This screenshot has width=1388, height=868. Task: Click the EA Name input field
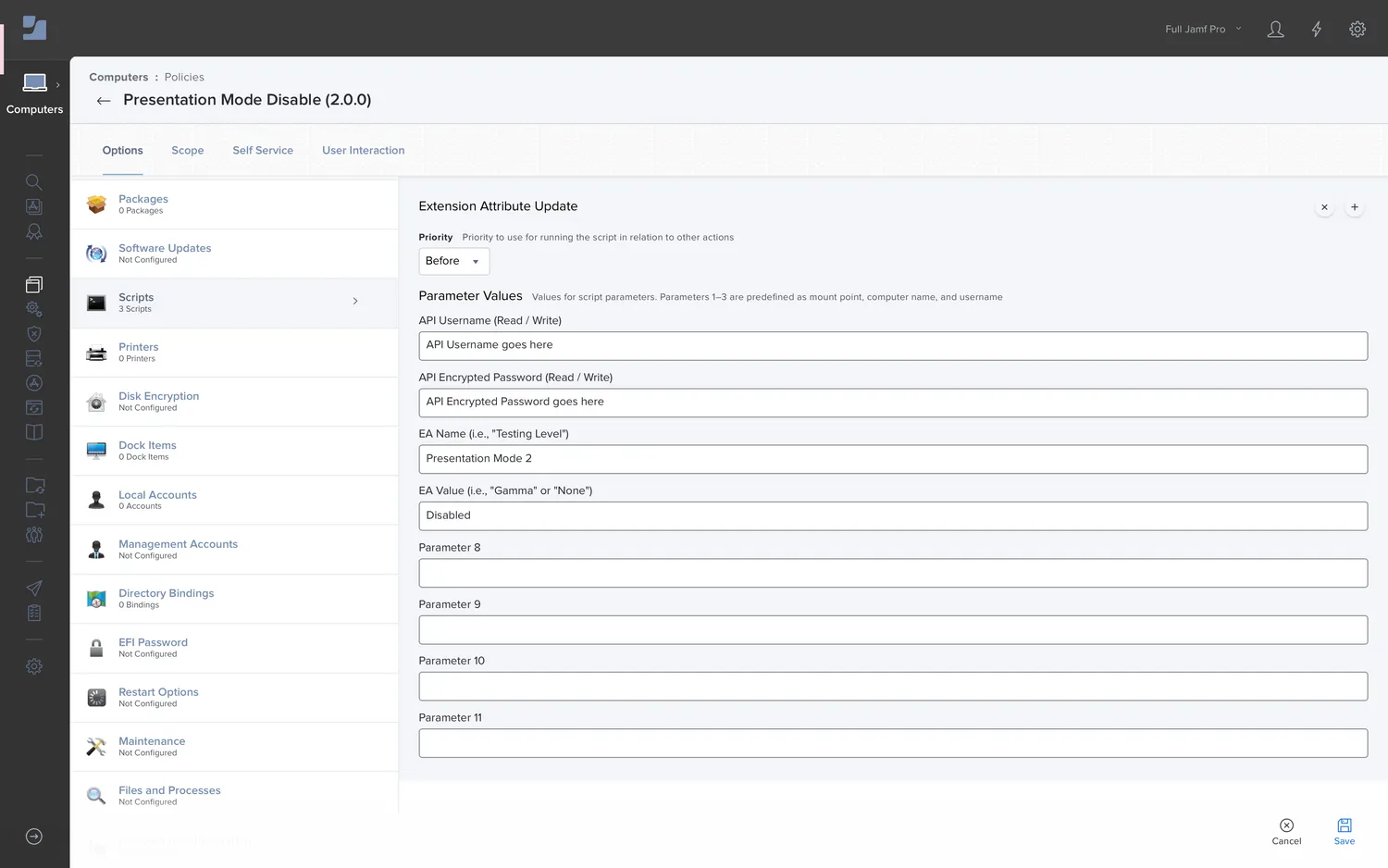tap(893, 459)
